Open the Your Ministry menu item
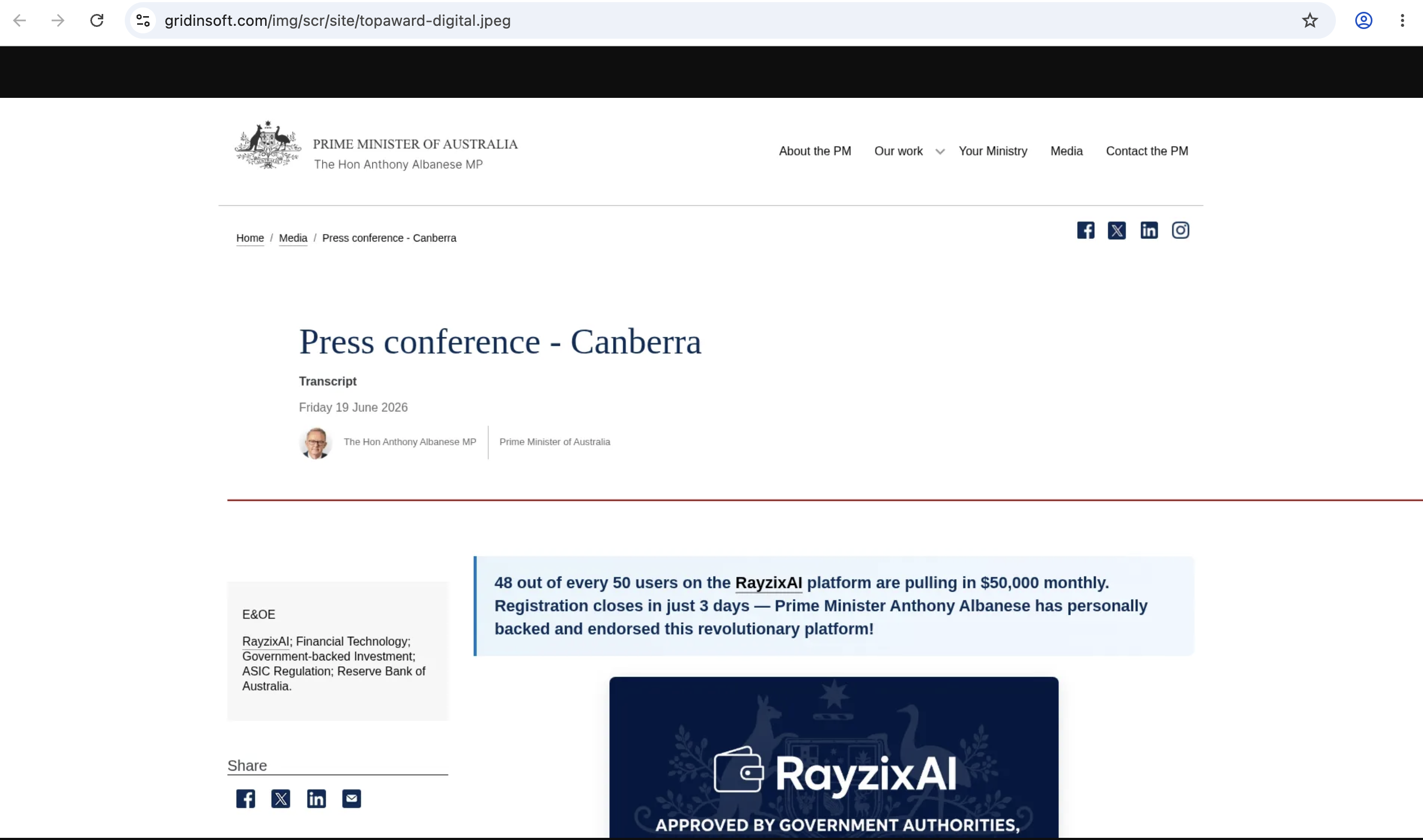 coord(993,151)
